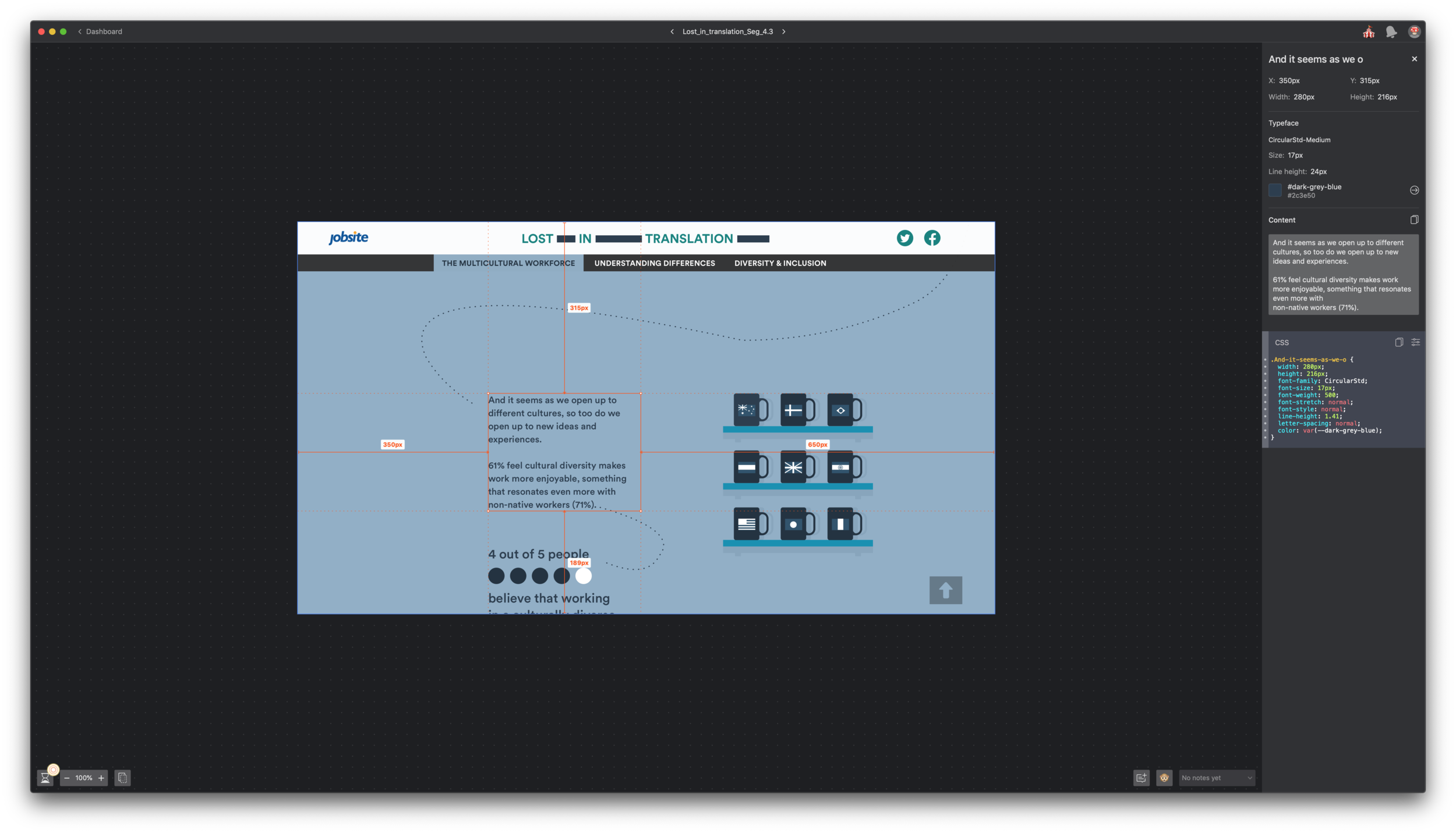Select The Multicultural Workforce tab
The width and height of the screenshot is (1456, 833).
(x=508, y=263)
